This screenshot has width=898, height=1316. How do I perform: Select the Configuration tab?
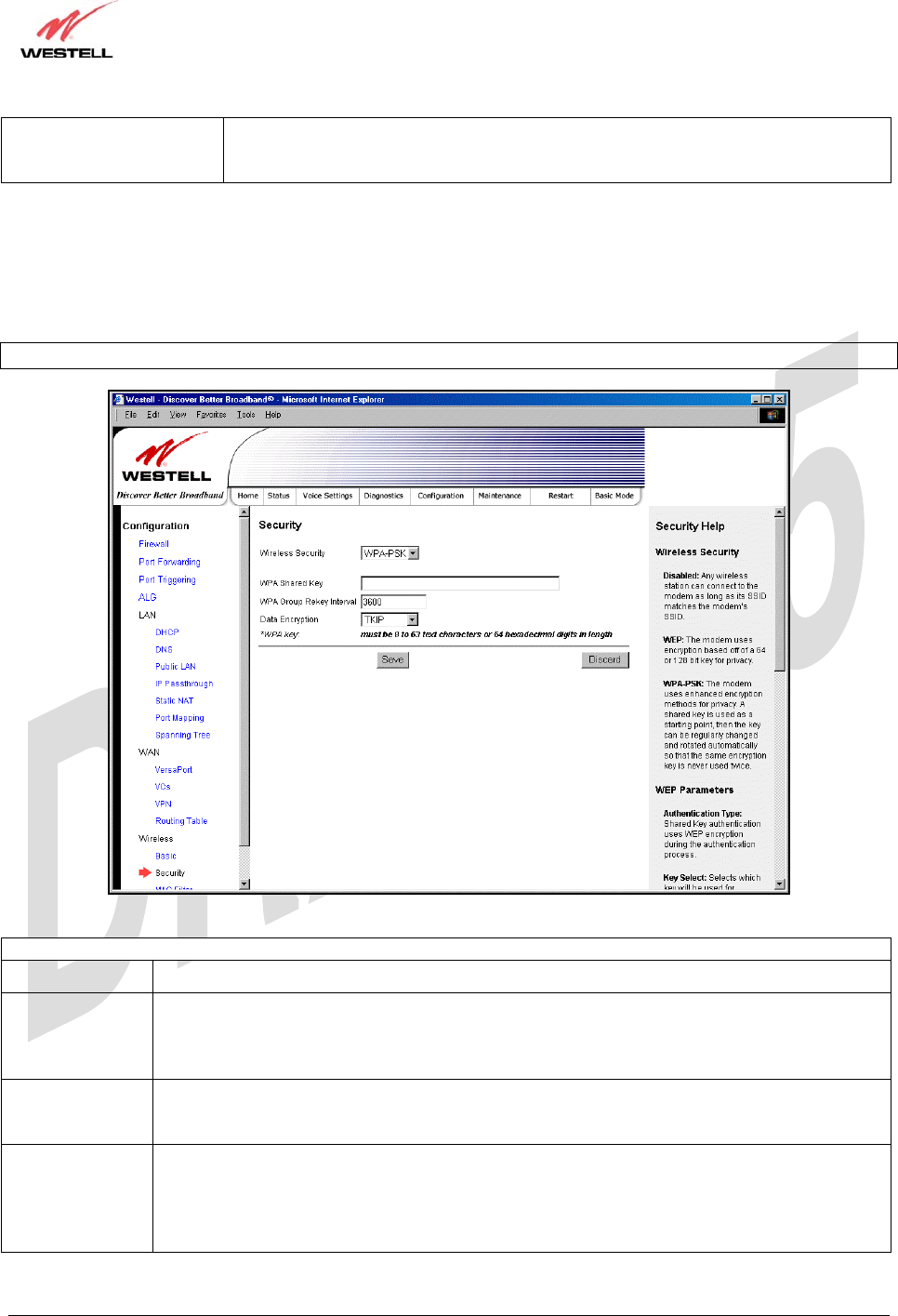pyautogui.click(x=441, y=496)
